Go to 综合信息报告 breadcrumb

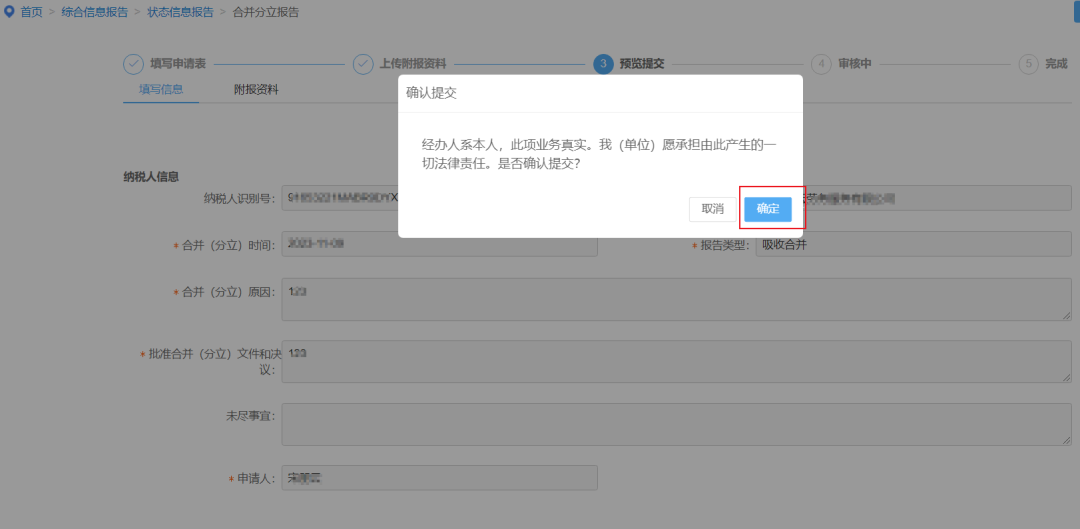(x=94, y=12)
